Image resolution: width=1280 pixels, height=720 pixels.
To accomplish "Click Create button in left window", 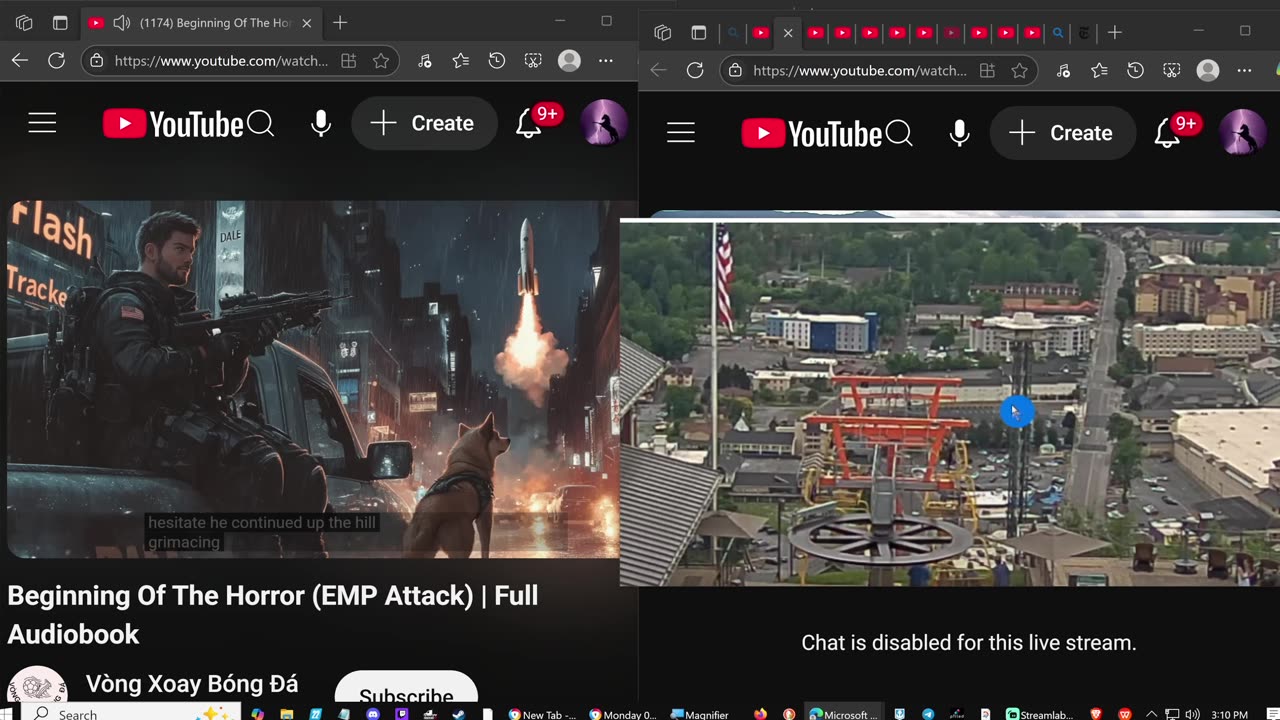I will [424, 123].
